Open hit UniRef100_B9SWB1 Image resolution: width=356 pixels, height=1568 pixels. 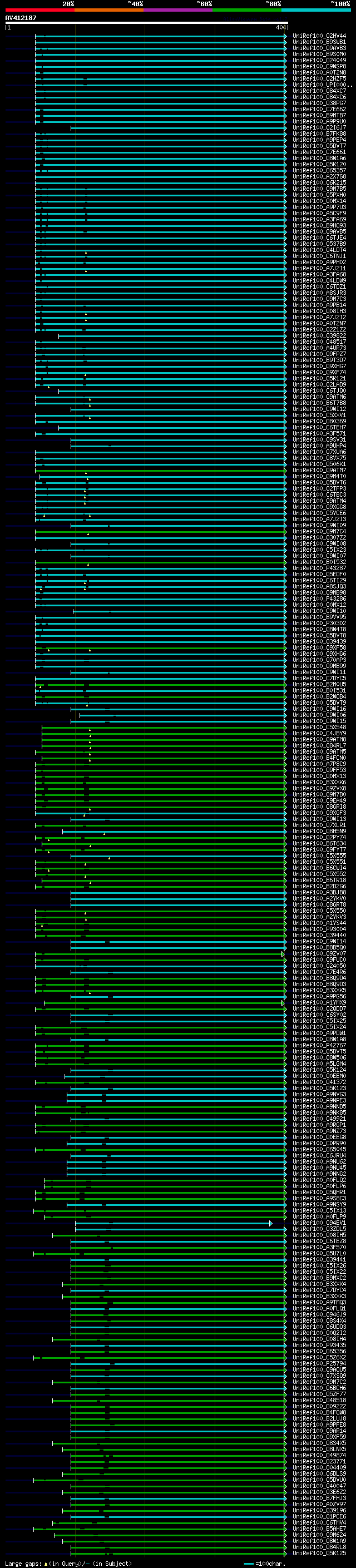point(319,42)
